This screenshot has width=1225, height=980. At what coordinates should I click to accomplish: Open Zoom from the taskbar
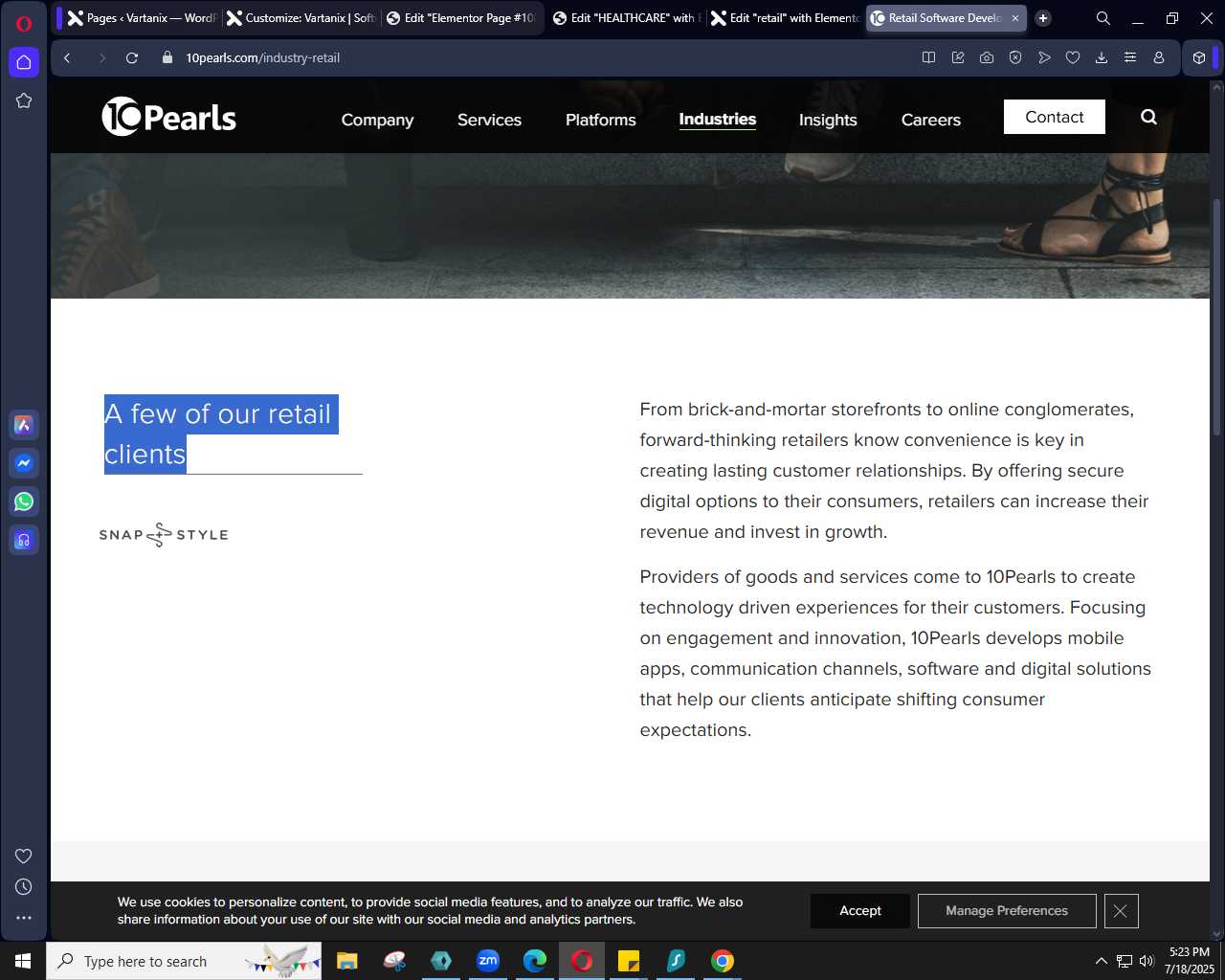(x=488, y=961)
